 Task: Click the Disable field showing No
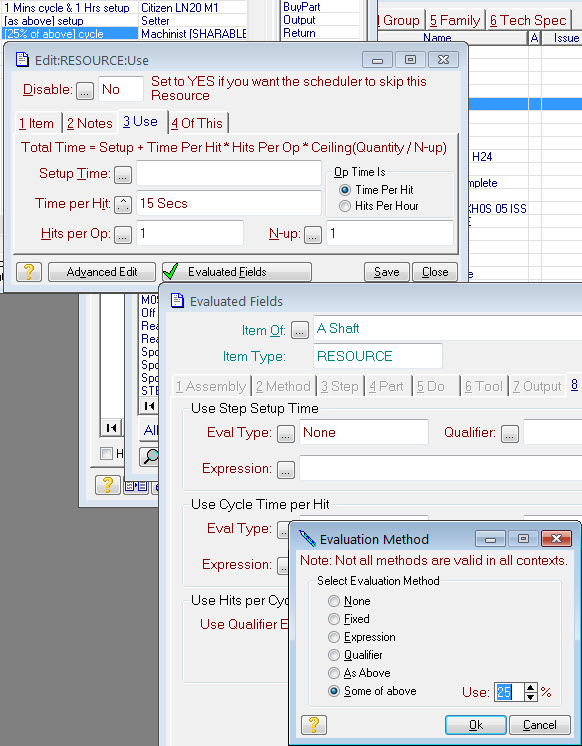(120, 89)
